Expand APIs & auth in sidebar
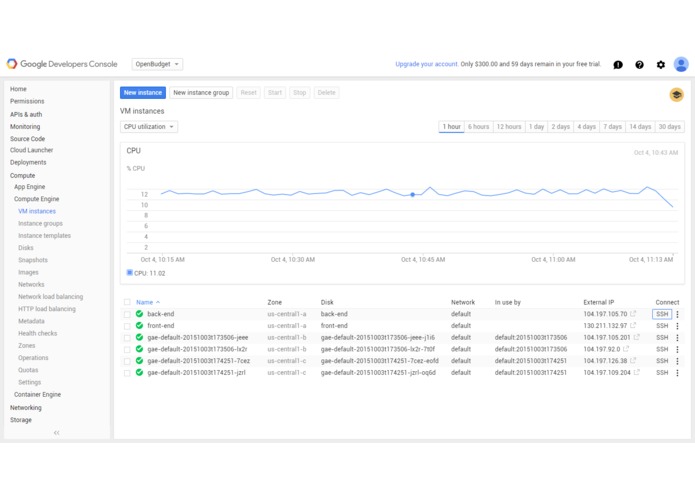The image size is (695, 494). coord(26,114)
